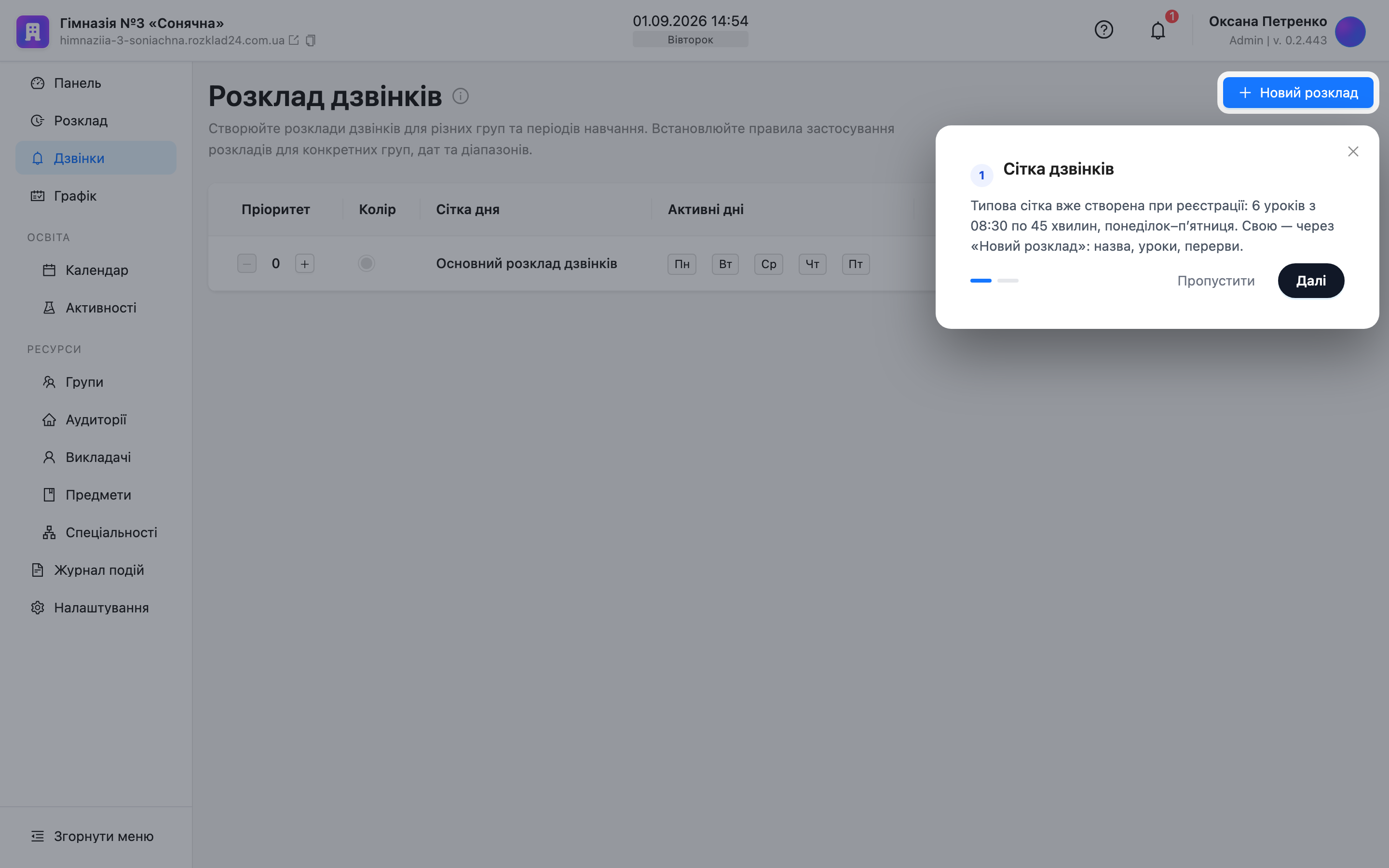Viewport: 1389px width, 868px height.
Task: Decrease priority with minus button
Action: 247,263
